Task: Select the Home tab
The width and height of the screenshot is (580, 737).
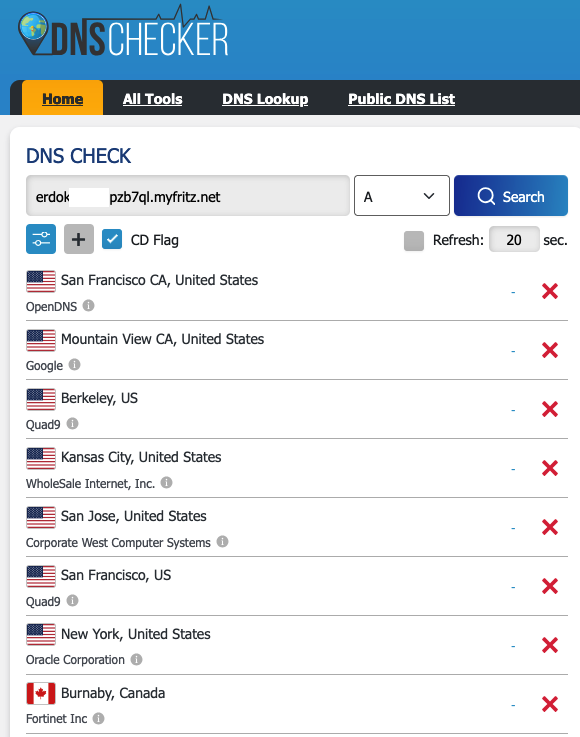Action: click(63, 98)
